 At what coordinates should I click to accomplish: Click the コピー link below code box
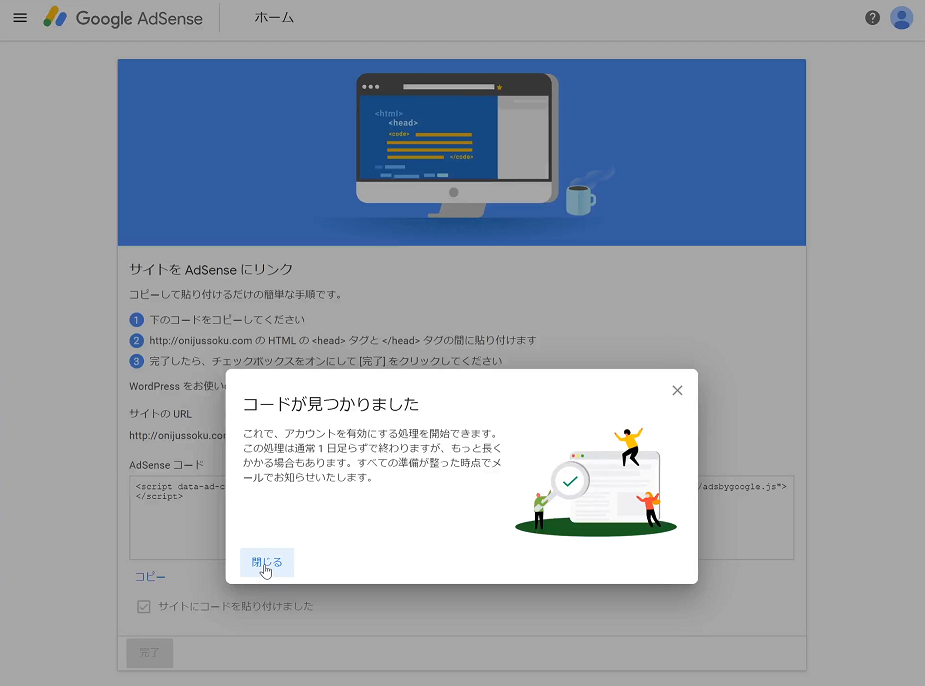click(x=150, y=576)
